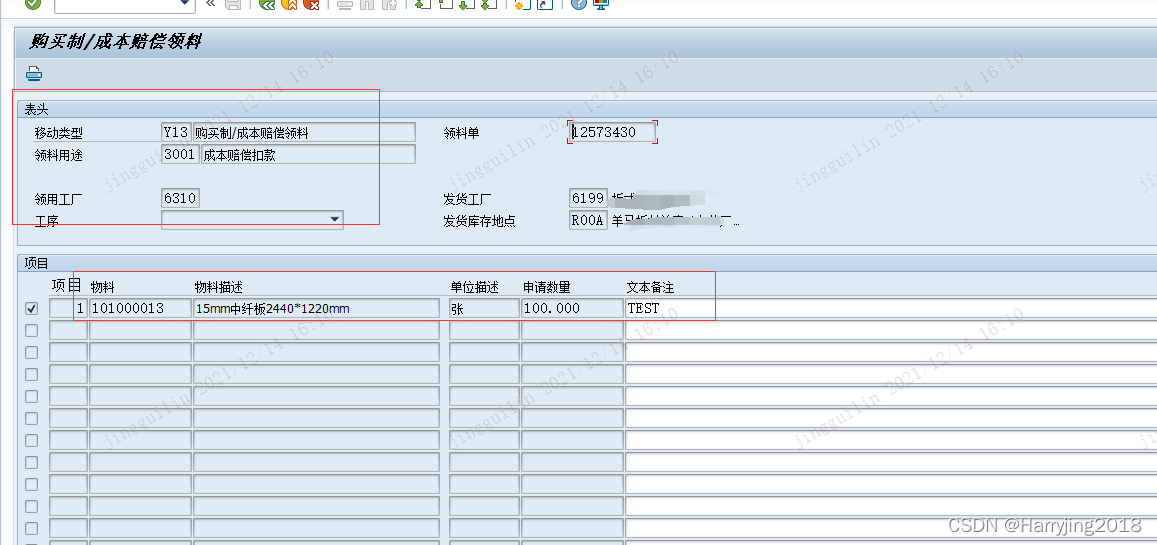This screenshot has height=545, width=1157.
Task: Click the 项目 section title above the table
Action: click(x=36, y=262)
